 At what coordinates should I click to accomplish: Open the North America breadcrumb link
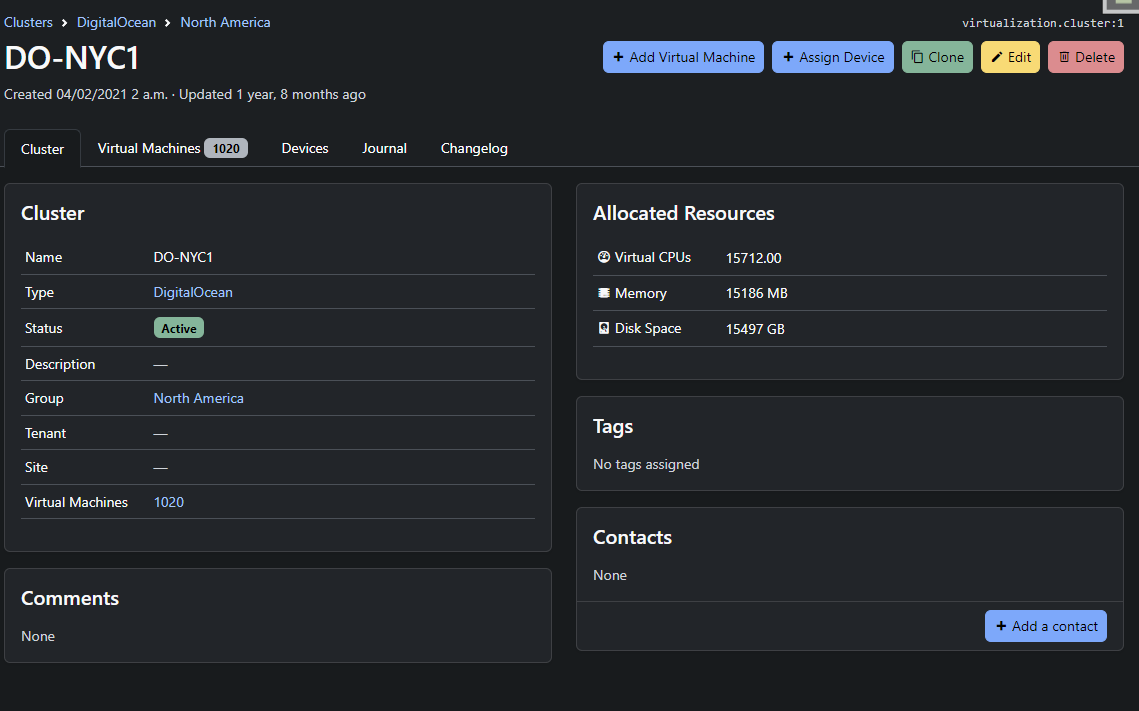[225, 23]
